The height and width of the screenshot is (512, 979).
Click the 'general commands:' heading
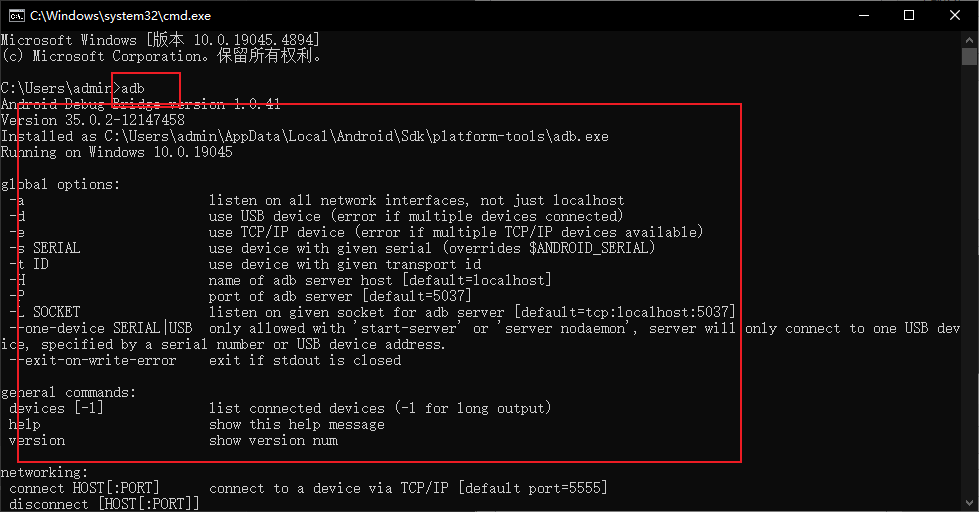click(69, 392)
